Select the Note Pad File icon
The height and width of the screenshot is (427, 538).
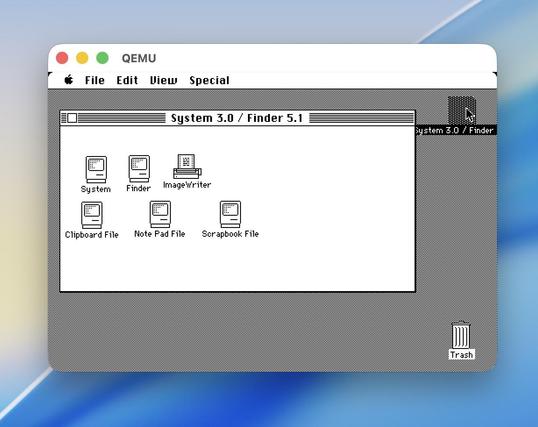point(160,214)
